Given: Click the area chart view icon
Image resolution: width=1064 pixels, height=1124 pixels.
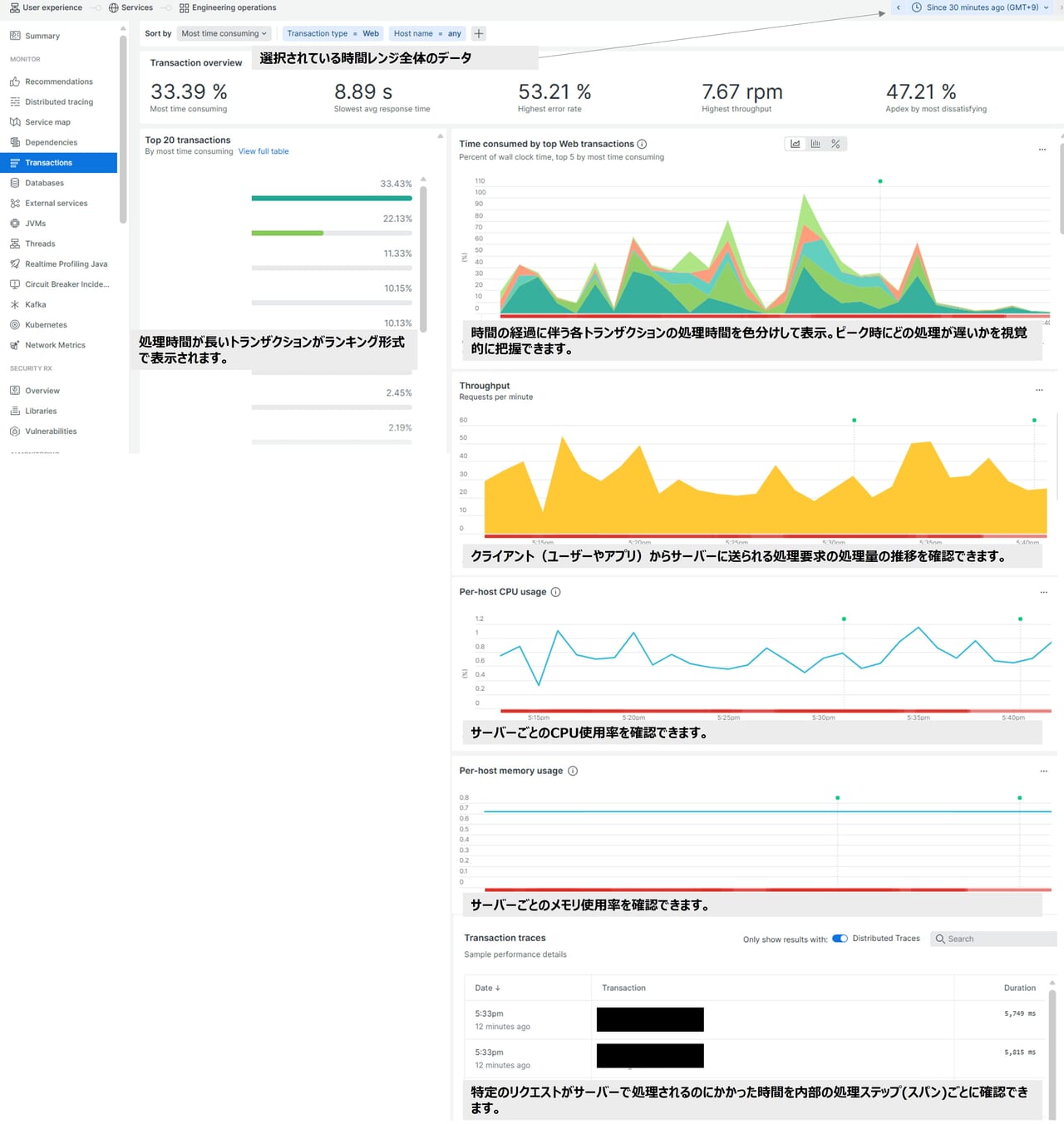Looking at the screenshot, I should (x=796, y=144).
